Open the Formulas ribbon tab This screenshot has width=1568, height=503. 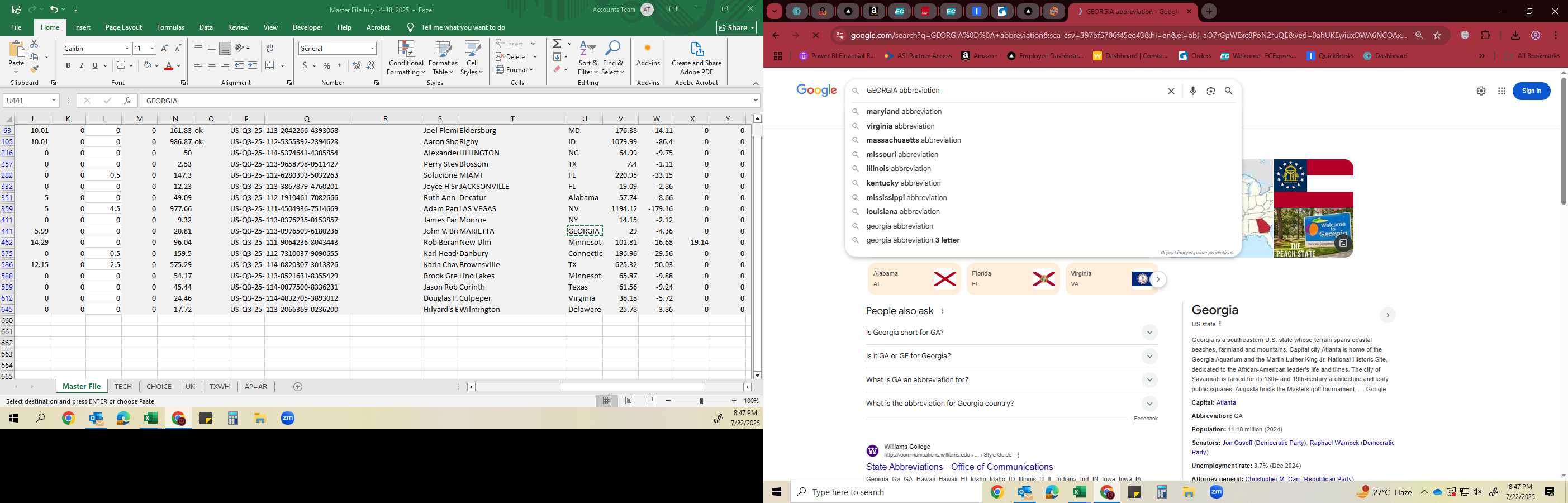pos(170,27)
